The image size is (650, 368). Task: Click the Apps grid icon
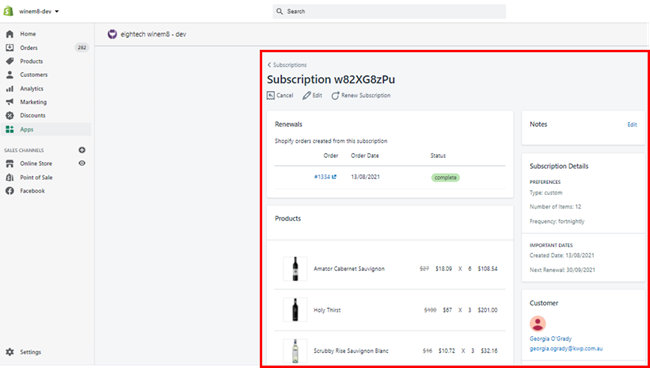click(10, 129)
